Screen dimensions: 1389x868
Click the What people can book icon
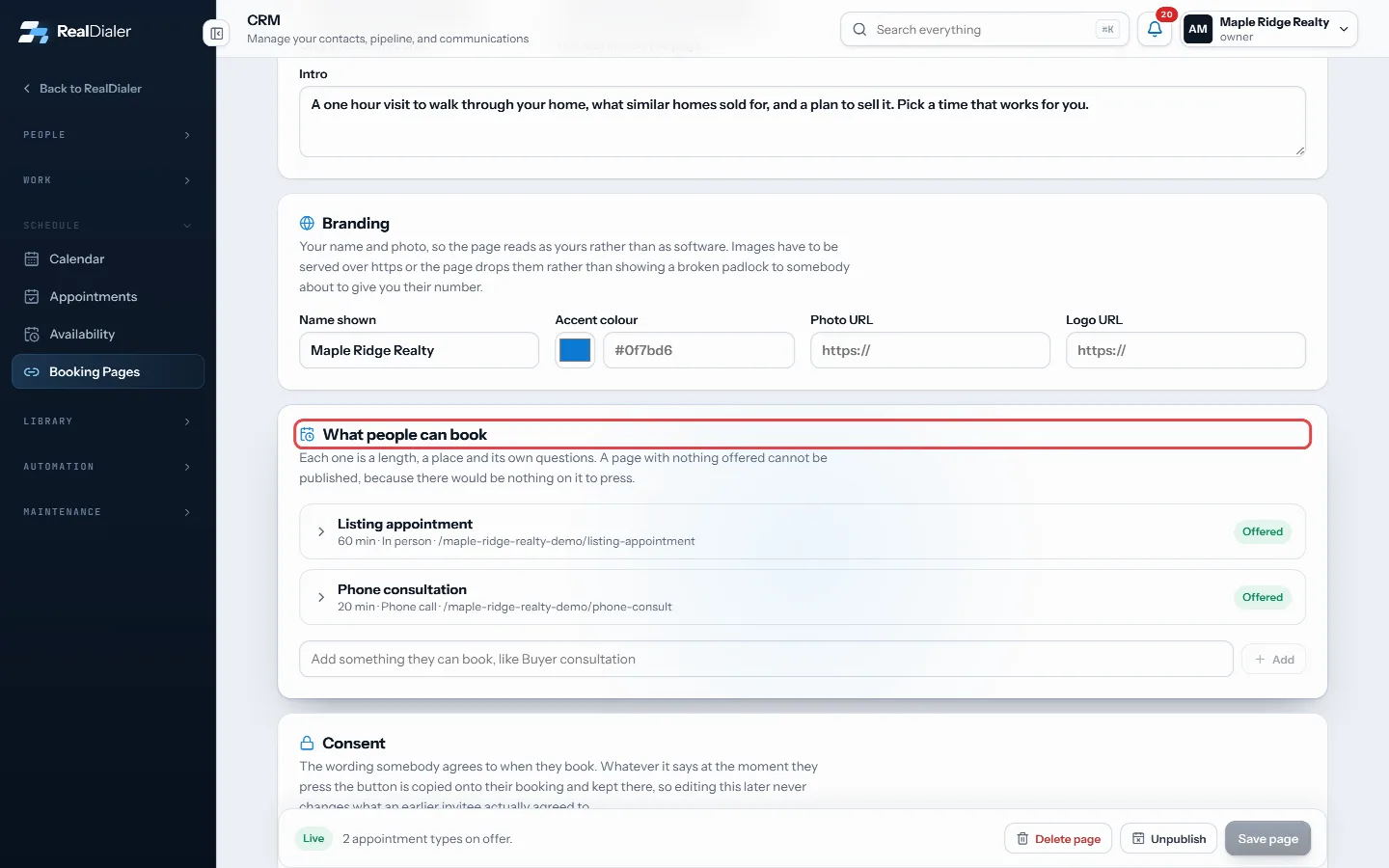tap(307, 435)
